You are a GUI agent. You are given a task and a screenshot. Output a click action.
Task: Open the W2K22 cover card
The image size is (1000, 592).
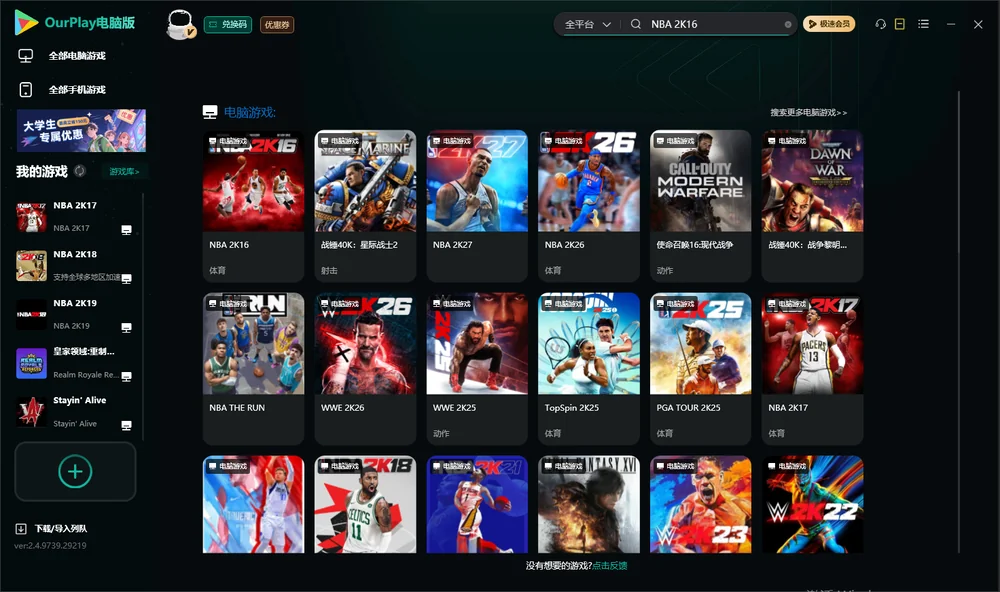812,505
